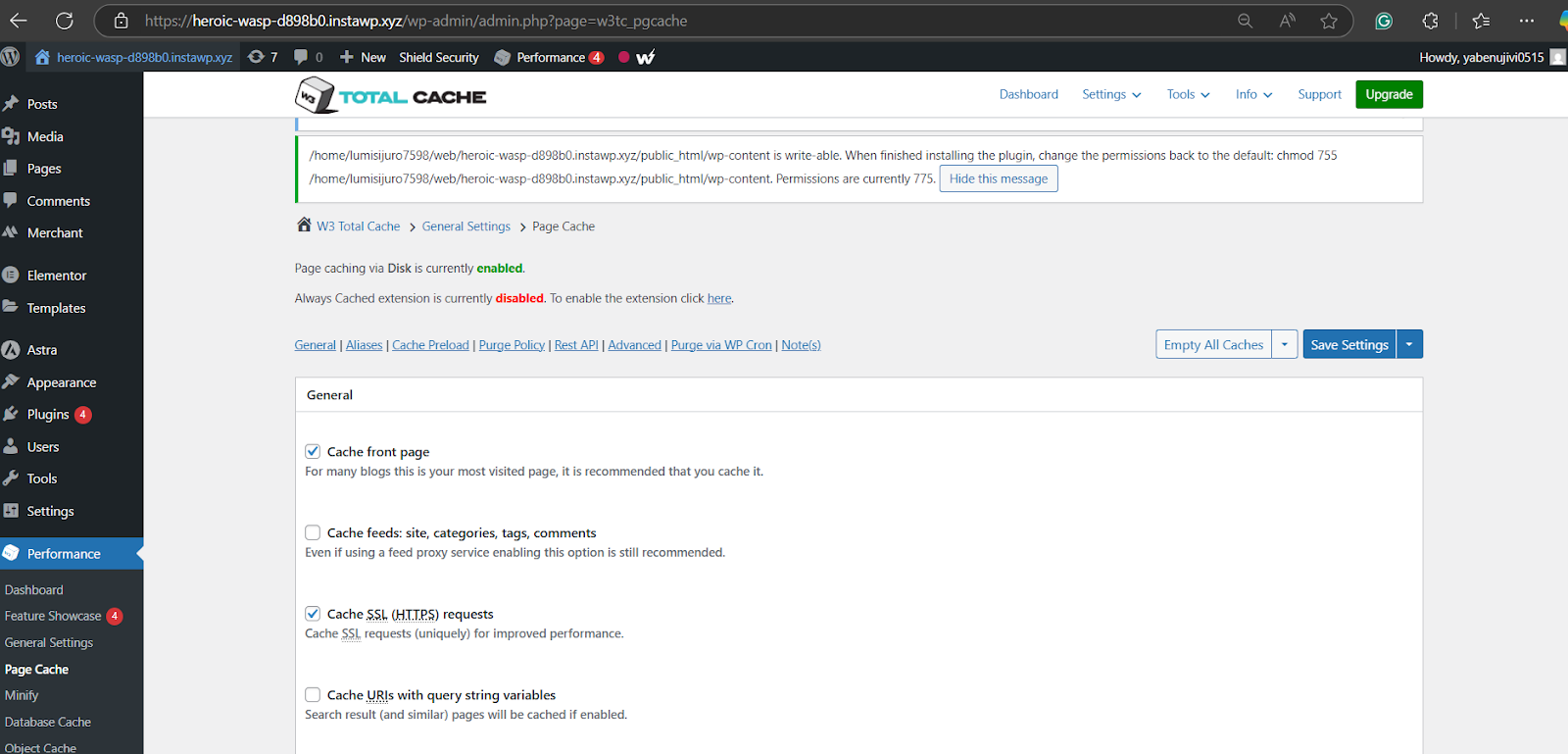
Task: Open Performance menu in admin bar
Action: [549, 57]
